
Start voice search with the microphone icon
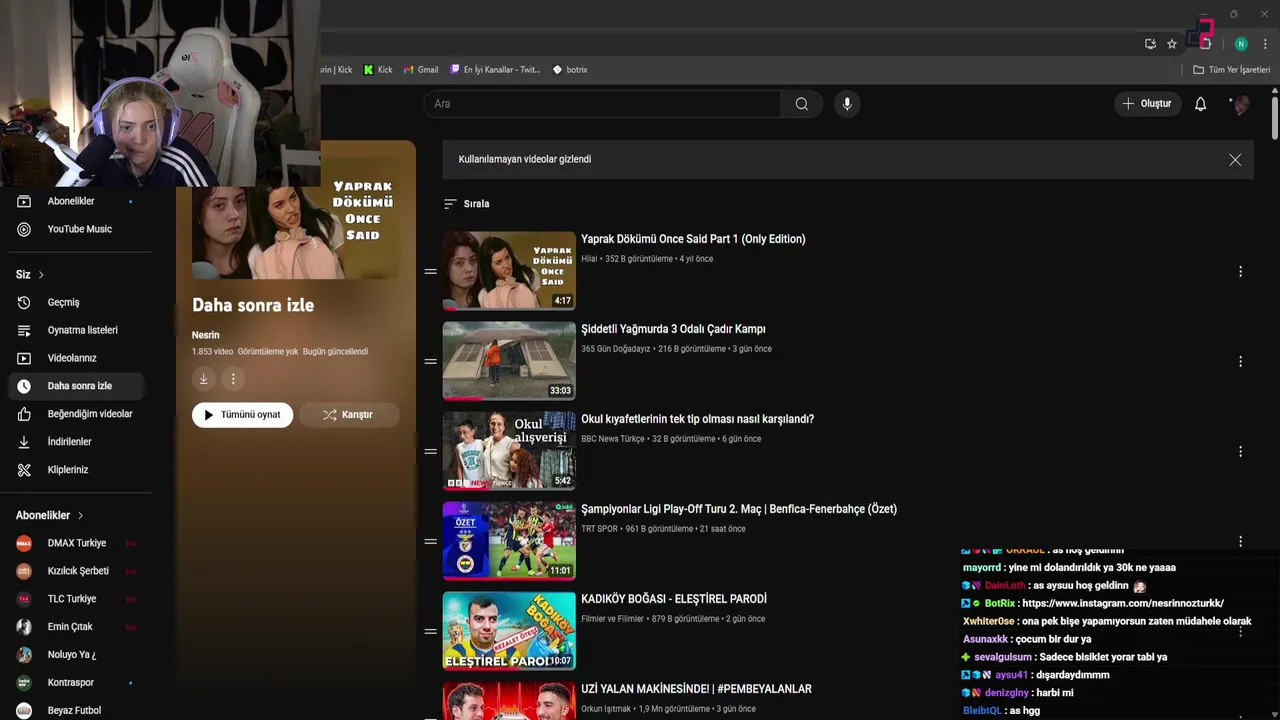pos(847,104)
